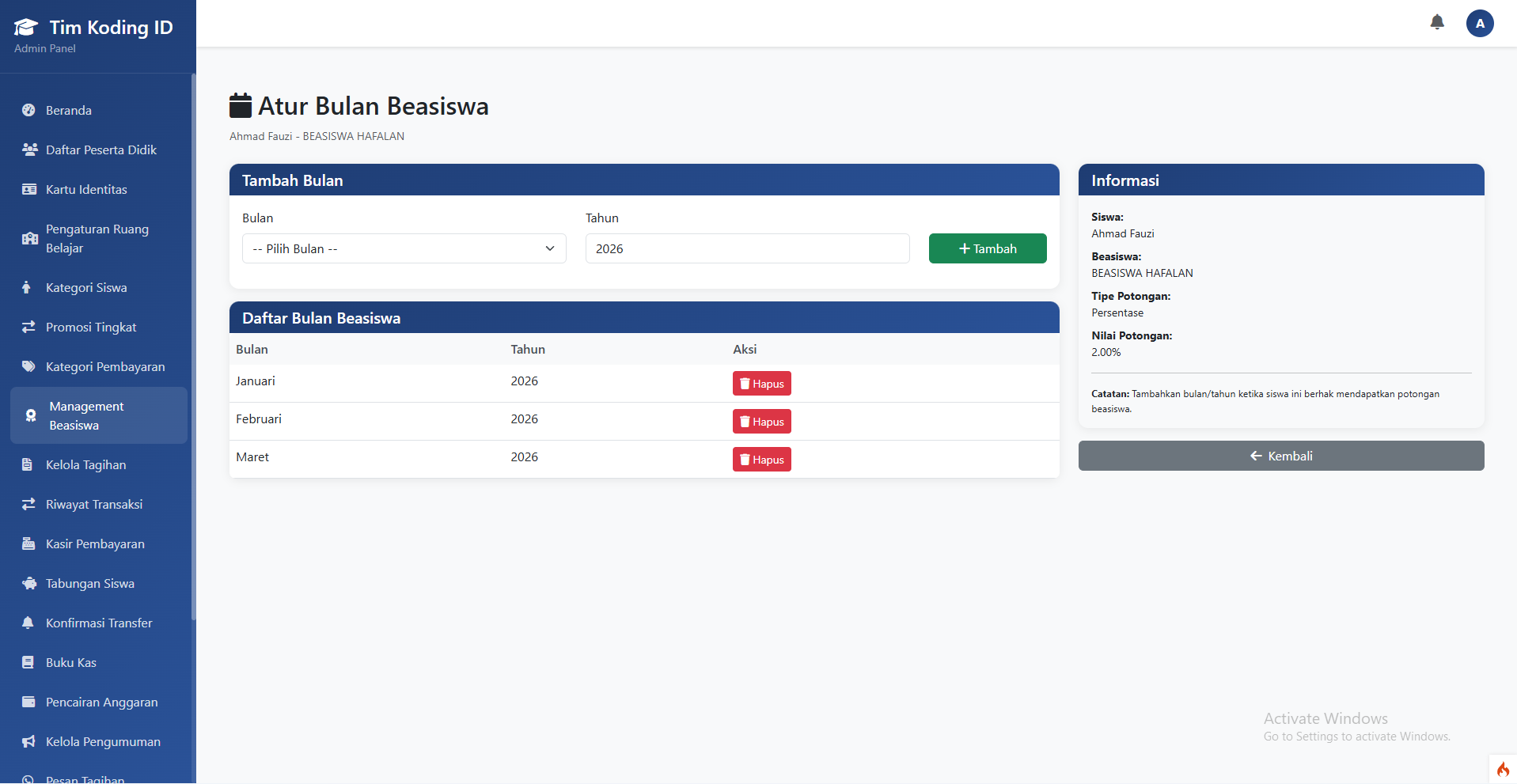The image size is (1517, 784).
Task: Open Riwayat Transaksi from the sidebar
Action: pos(93,504)
